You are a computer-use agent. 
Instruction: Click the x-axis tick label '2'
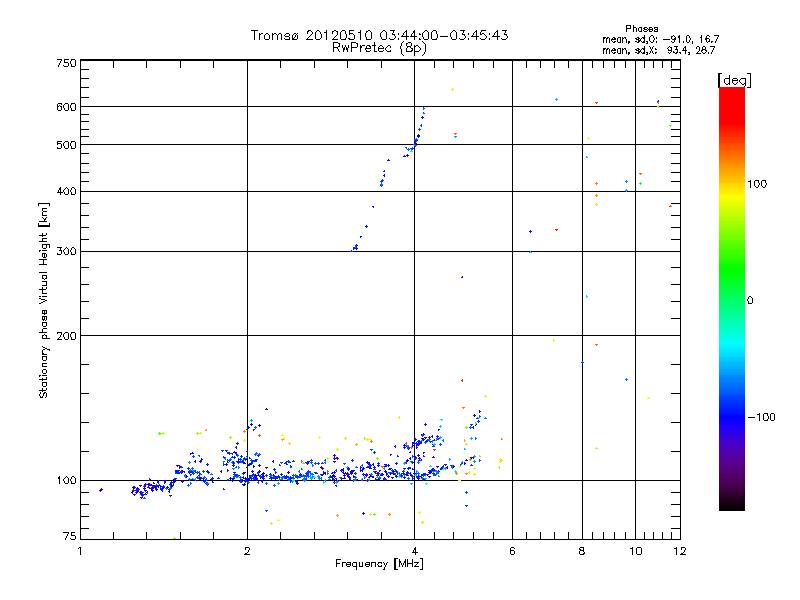click(x=247, y=551)
